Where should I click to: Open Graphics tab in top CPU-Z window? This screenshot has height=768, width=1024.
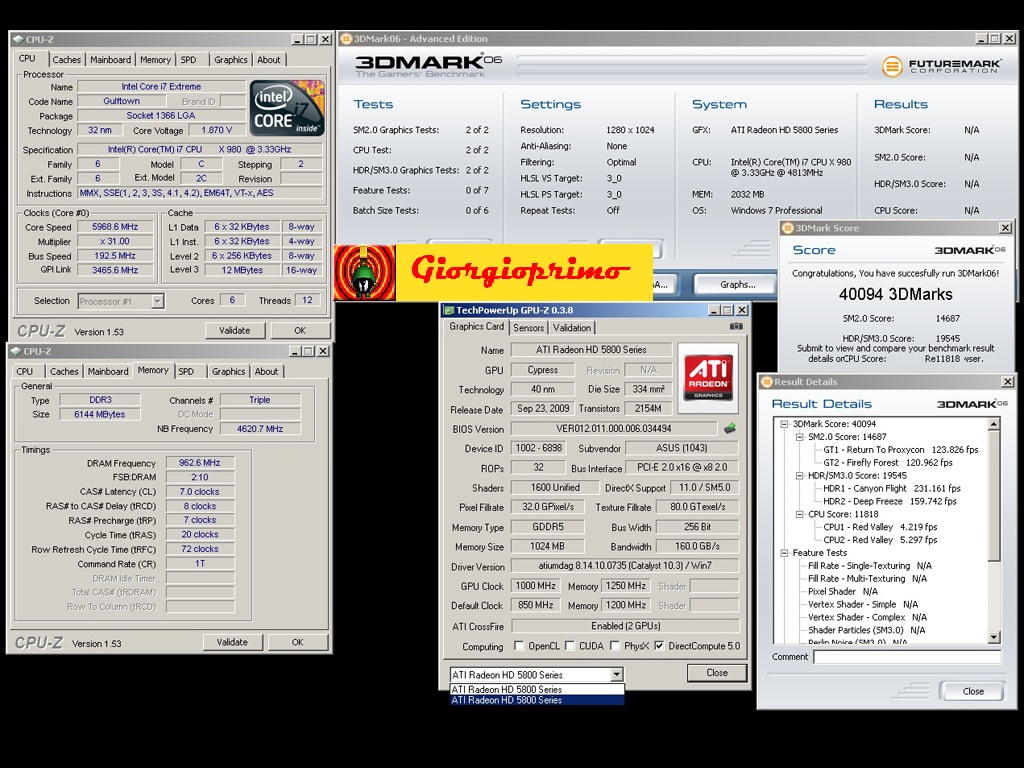(231, 59)
